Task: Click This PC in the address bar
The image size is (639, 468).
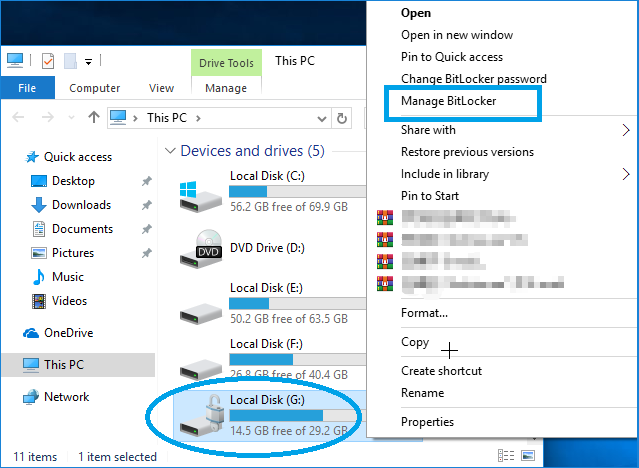Action: (x=167, y=118)
